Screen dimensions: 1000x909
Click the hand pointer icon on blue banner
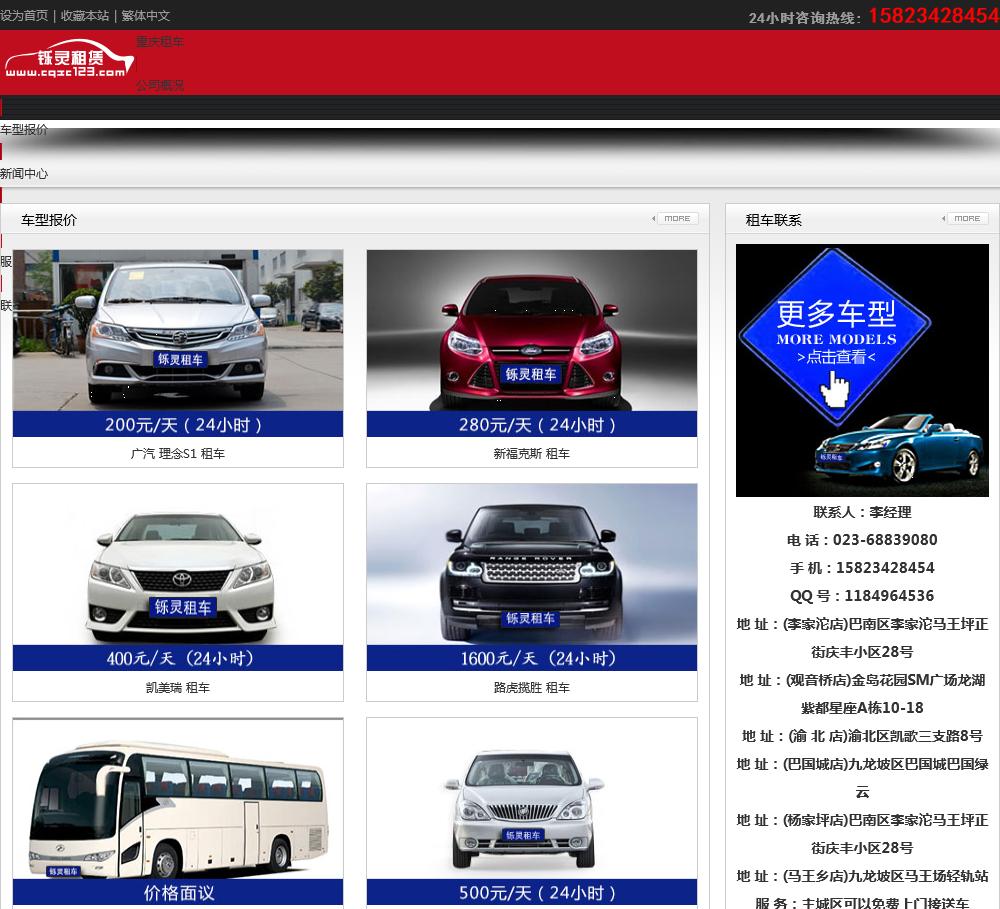click(x=835, y=388)
